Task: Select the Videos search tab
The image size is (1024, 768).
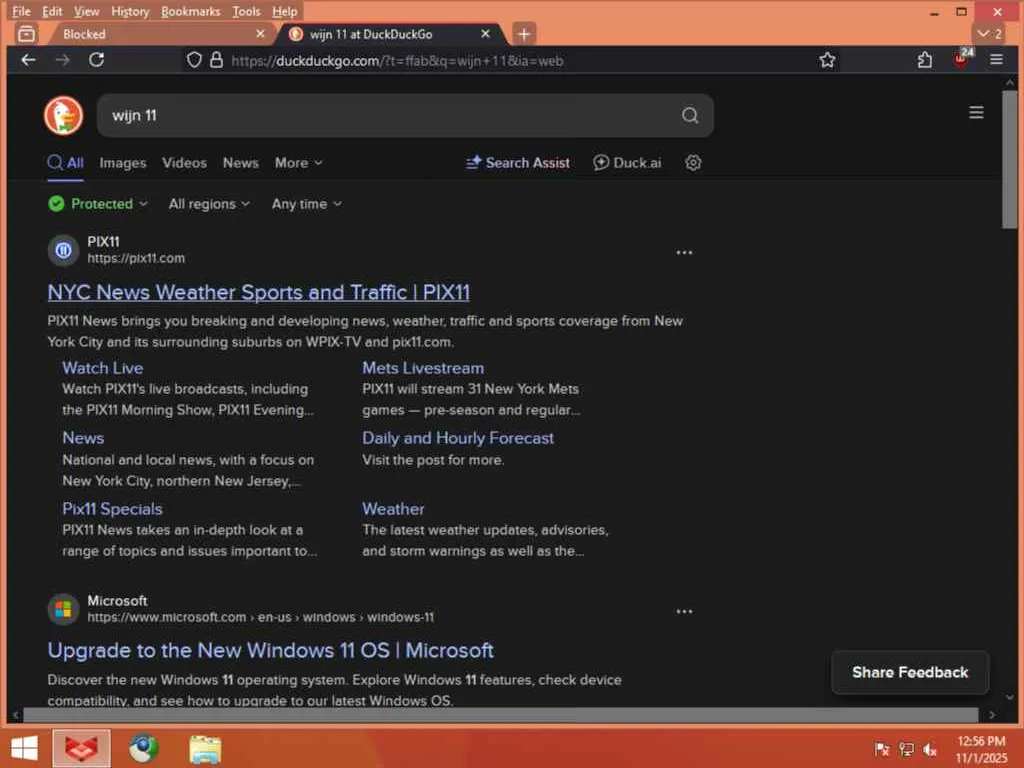Action: (184, 163)
